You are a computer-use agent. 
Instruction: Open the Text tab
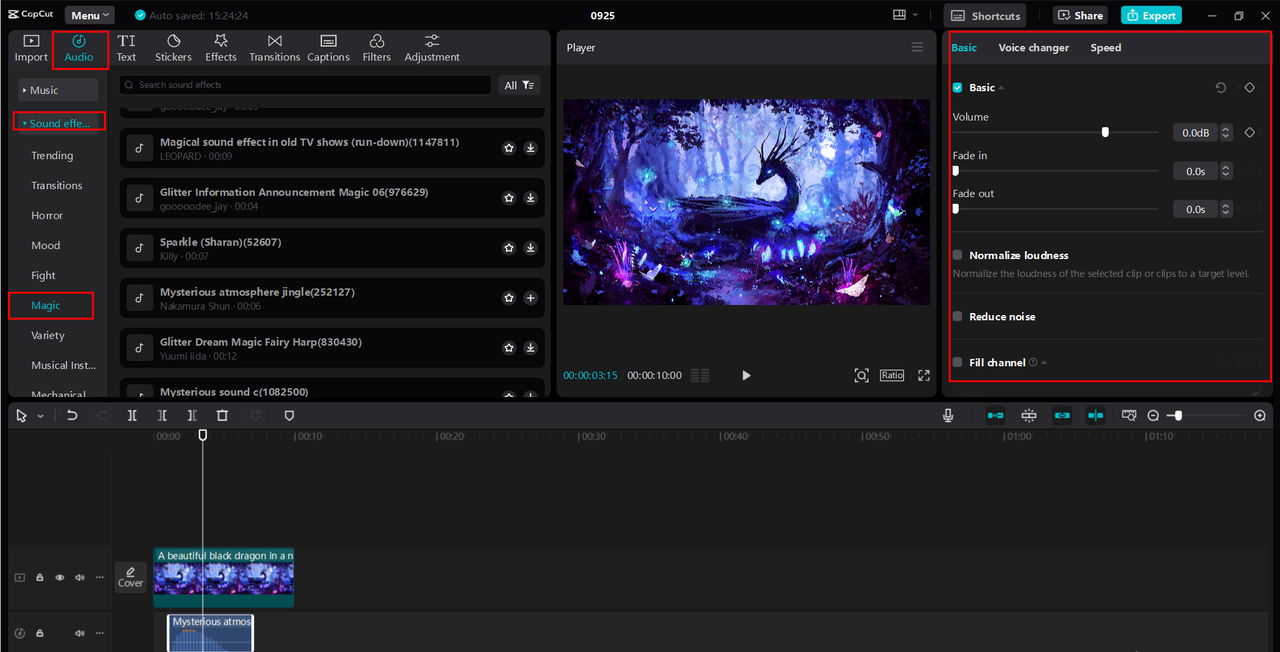(x=126, y=48)
